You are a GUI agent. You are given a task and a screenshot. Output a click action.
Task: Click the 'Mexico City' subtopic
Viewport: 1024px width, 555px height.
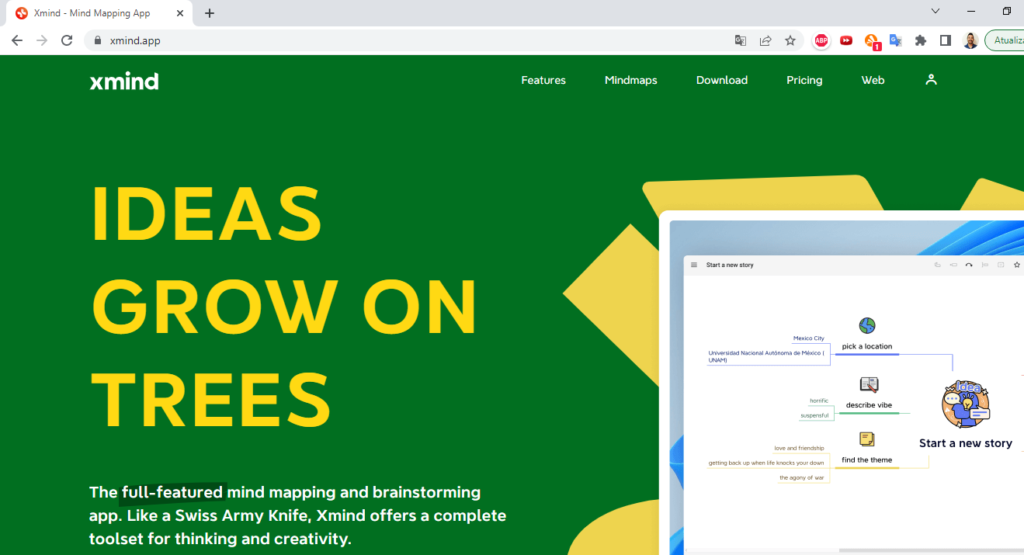tap(808, 338)
